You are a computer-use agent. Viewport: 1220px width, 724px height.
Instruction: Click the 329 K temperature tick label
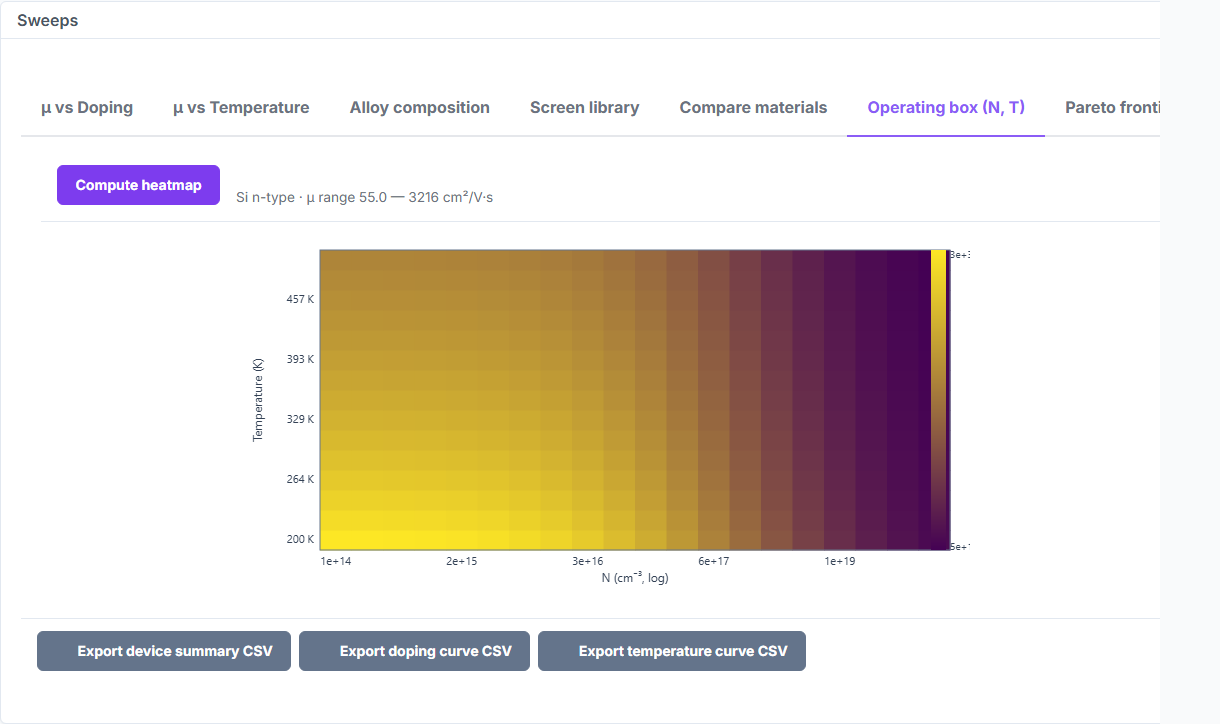300,419
